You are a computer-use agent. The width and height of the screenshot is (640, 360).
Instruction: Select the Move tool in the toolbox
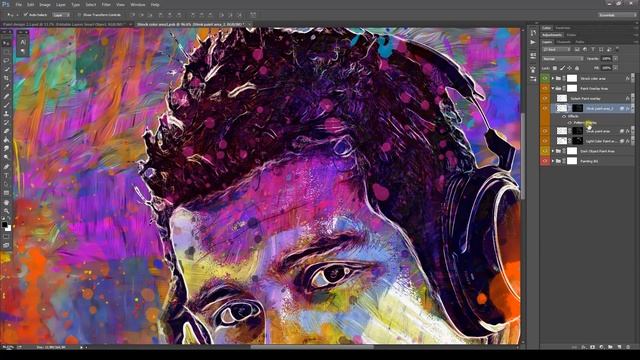[x=6, y=43]
